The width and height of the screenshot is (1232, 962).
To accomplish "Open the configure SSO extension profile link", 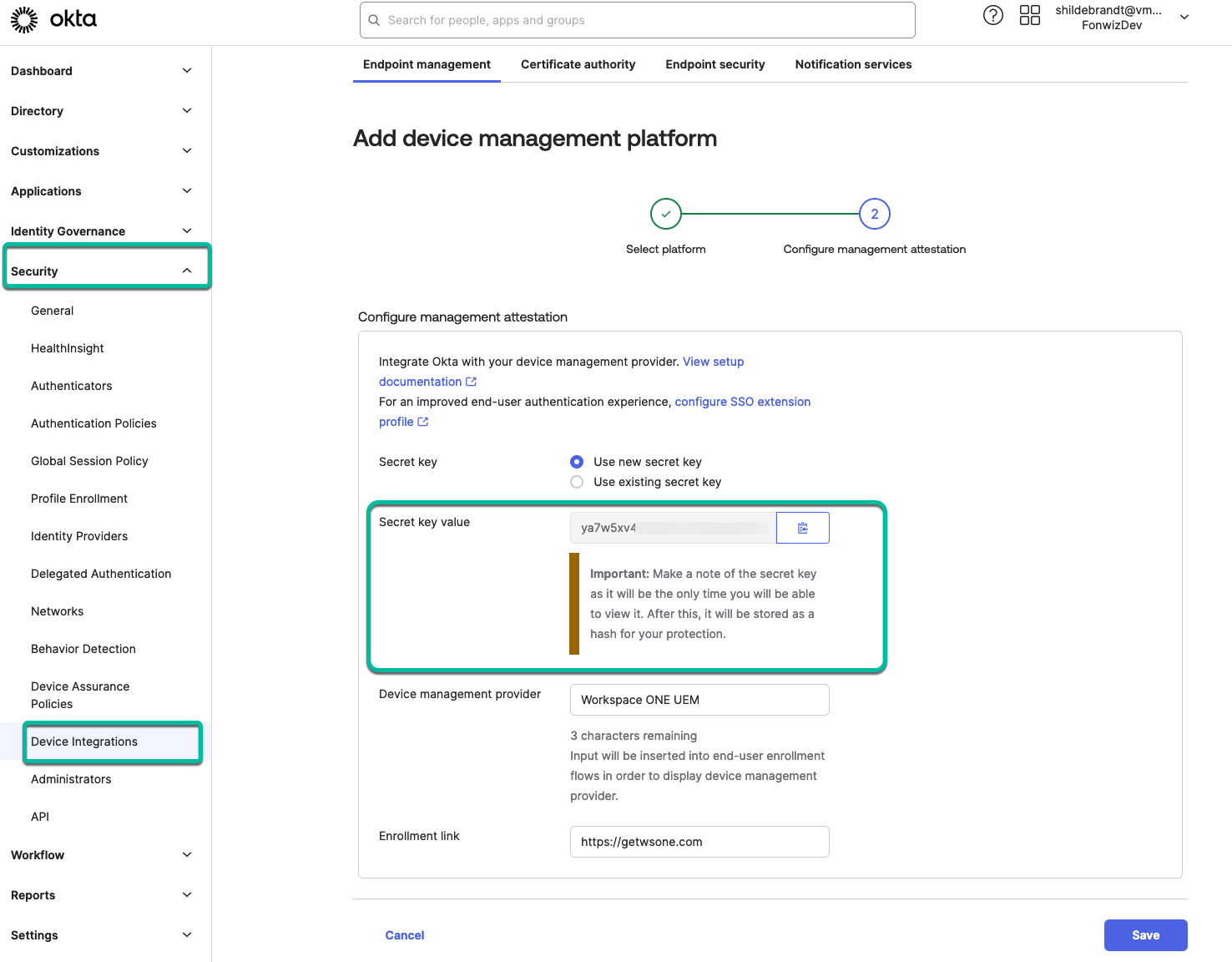I will coord(742,402).
